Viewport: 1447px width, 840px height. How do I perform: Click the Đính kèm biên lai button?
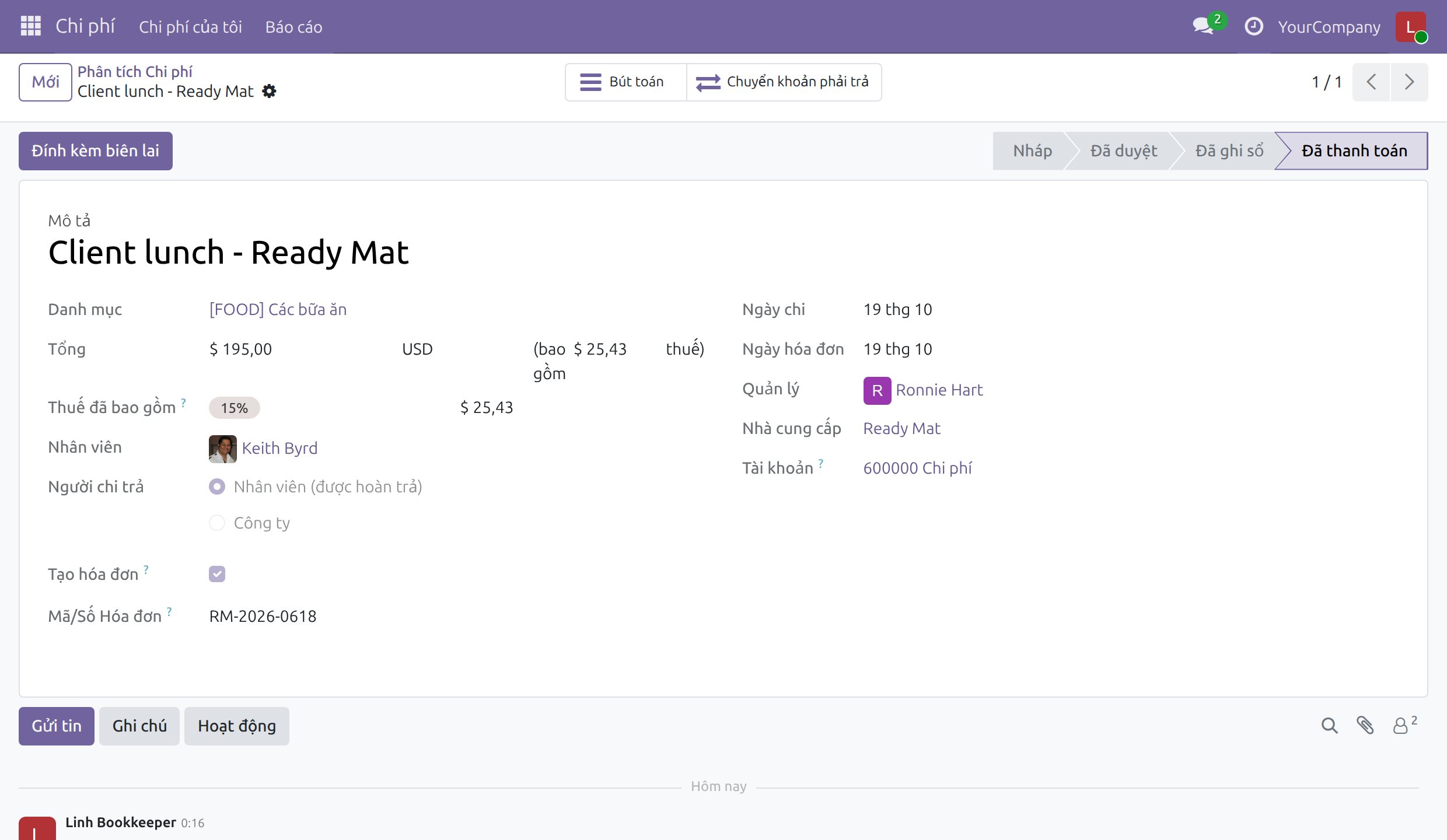click(96, 151)
